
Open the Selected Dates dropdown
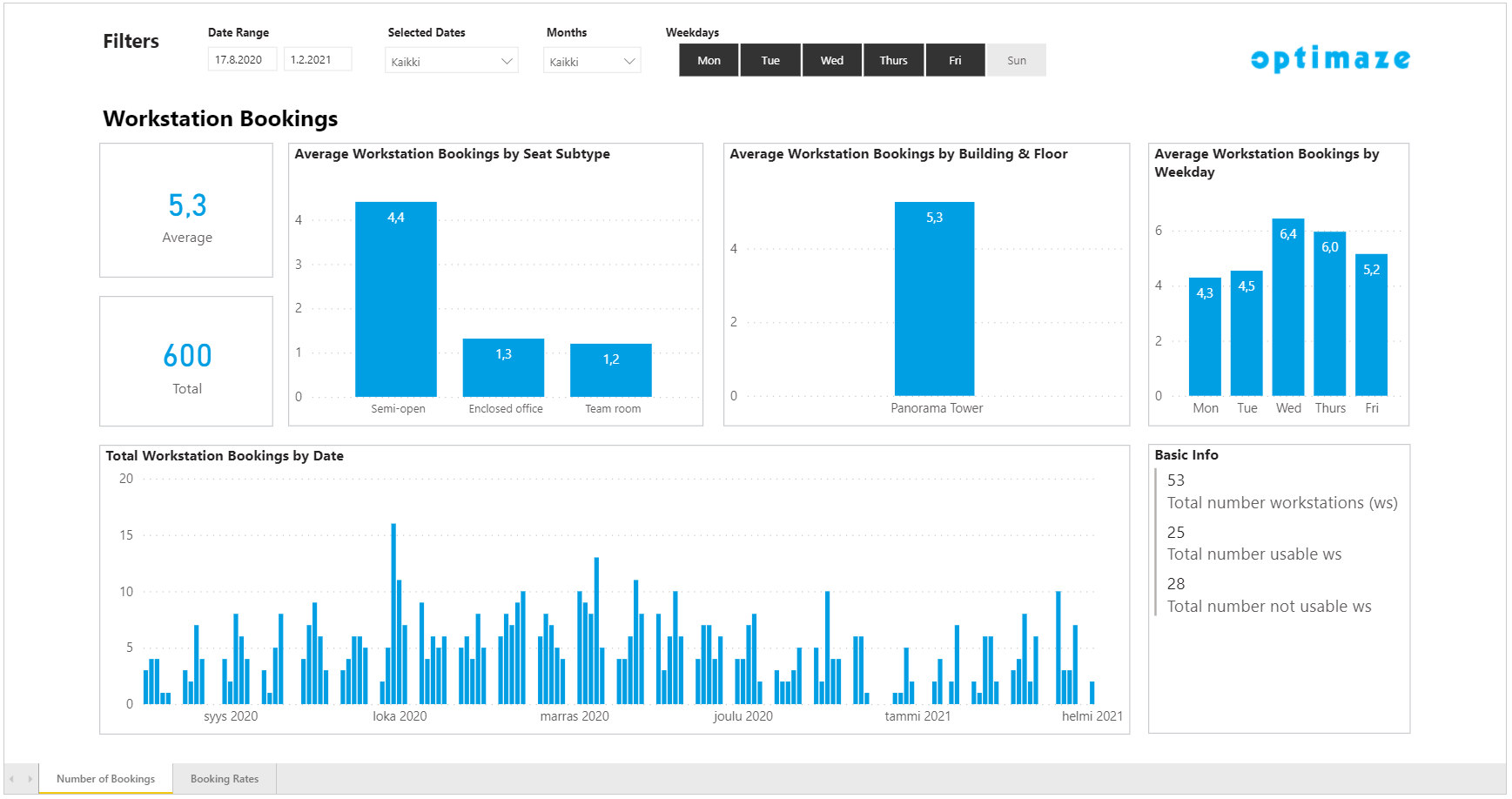pyautogui.click(x=451, y=62)
